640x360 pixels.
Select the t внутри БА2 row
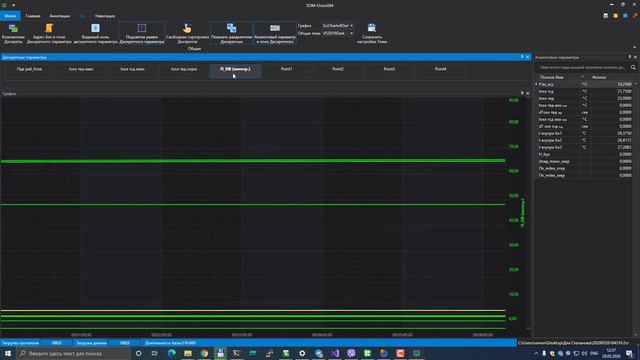584,140
